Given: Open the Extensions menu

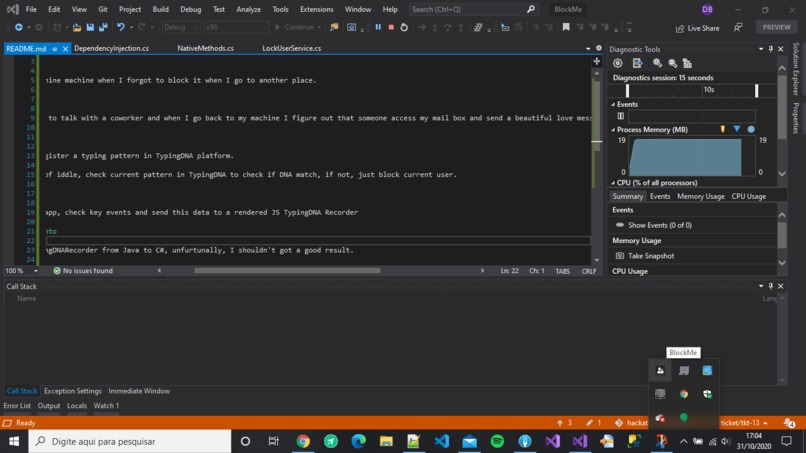Looking at the screenshot, I should [316, 9].
